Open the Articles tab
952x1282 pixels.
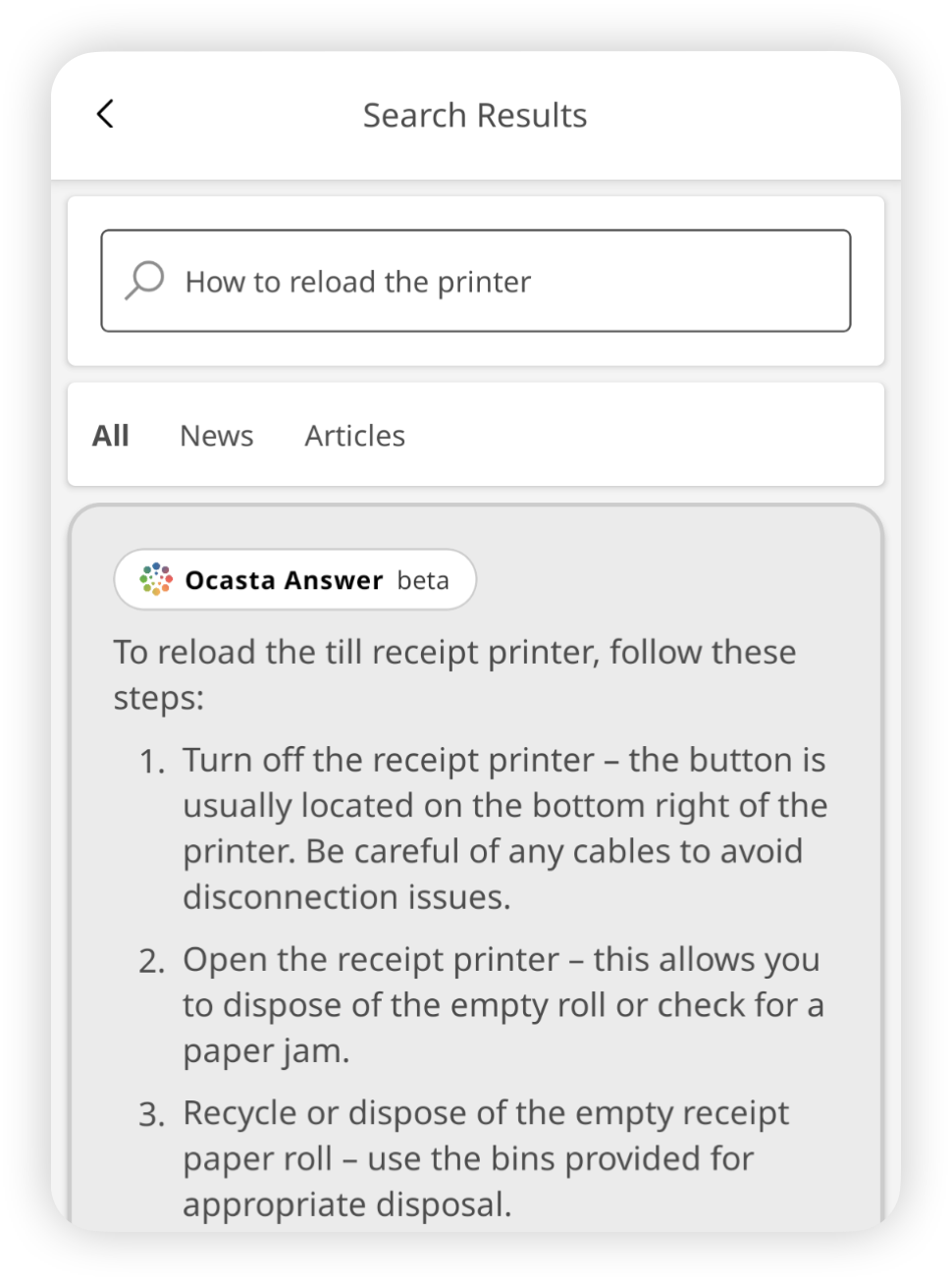355,435
